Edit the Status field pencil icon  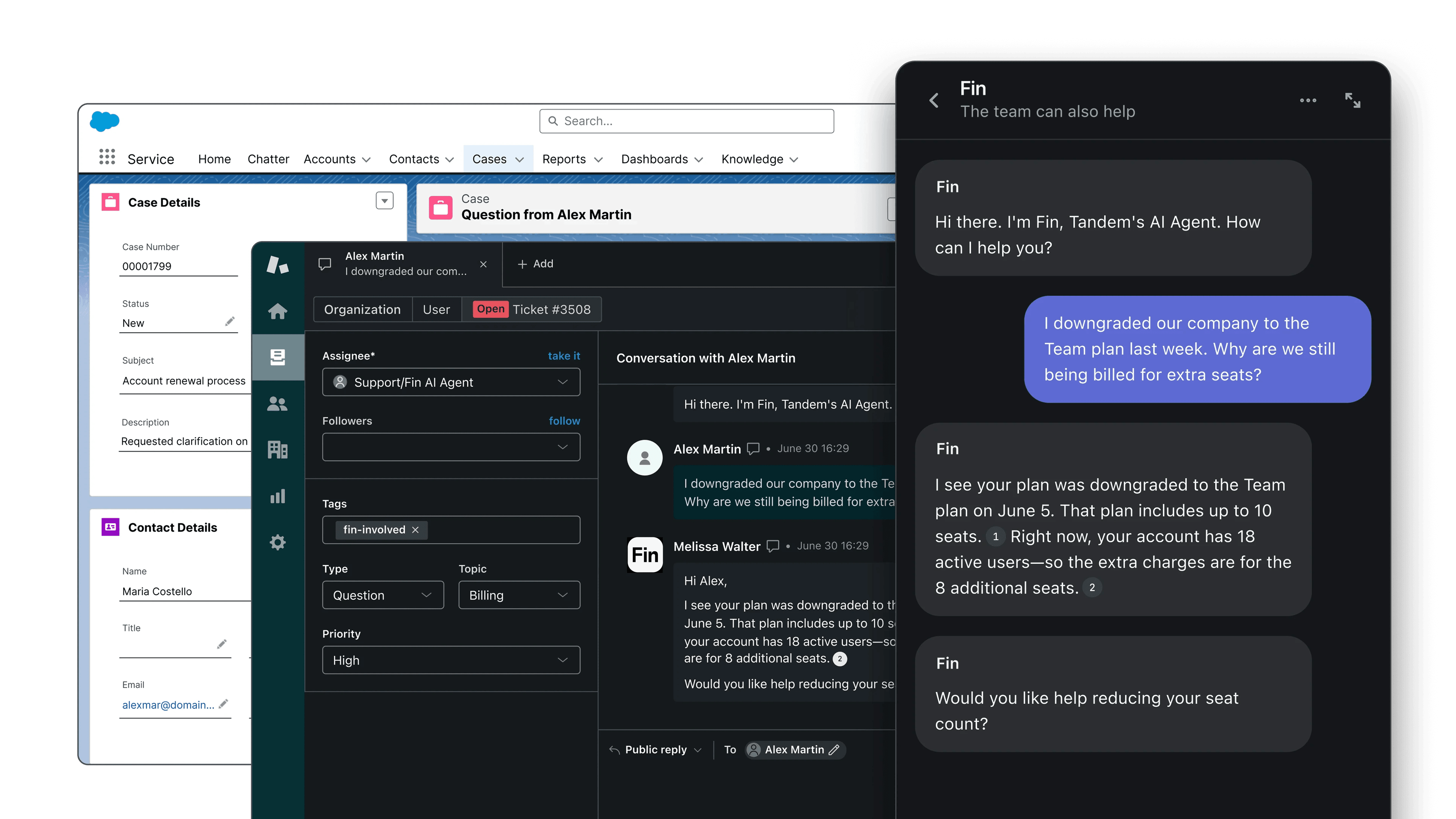[x=229, y=322]
